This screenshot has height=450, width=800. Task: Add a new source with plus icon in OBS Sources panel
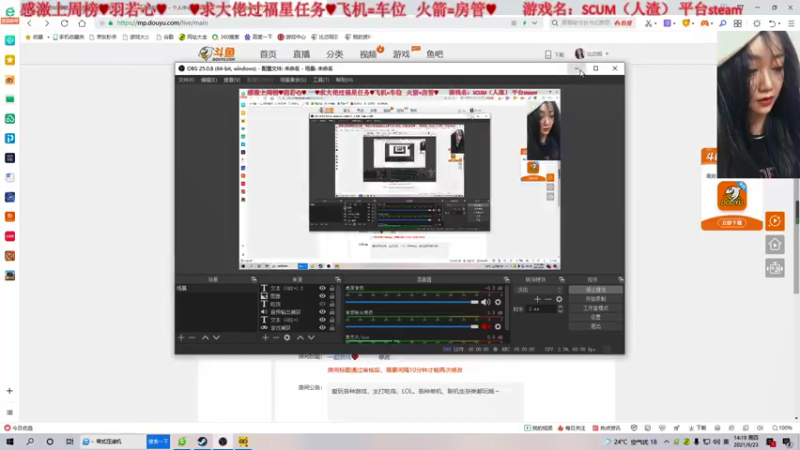tap(265, 338)
